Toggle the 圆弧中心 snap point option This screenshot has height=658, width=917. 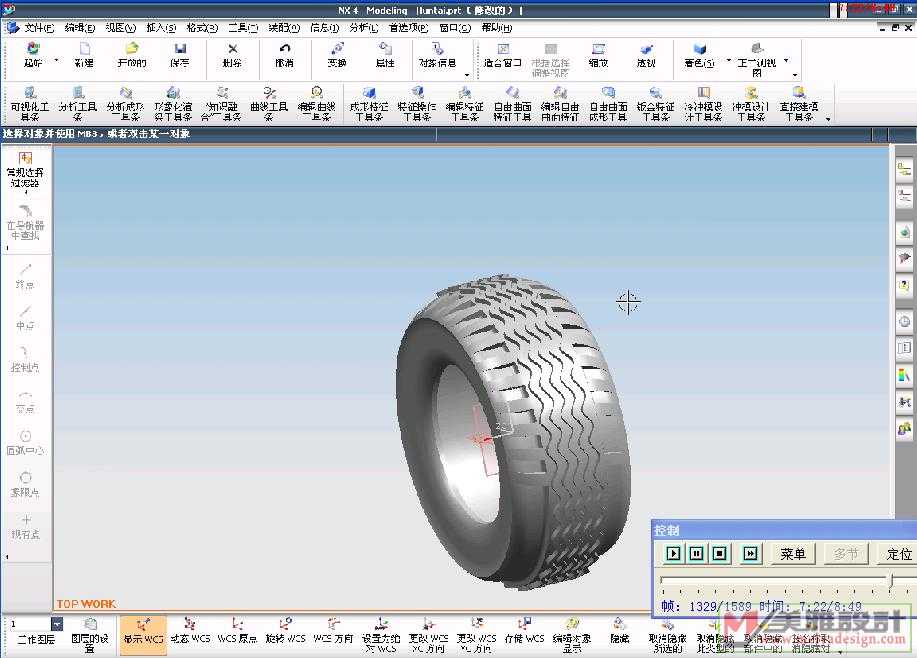pos(26,441)
